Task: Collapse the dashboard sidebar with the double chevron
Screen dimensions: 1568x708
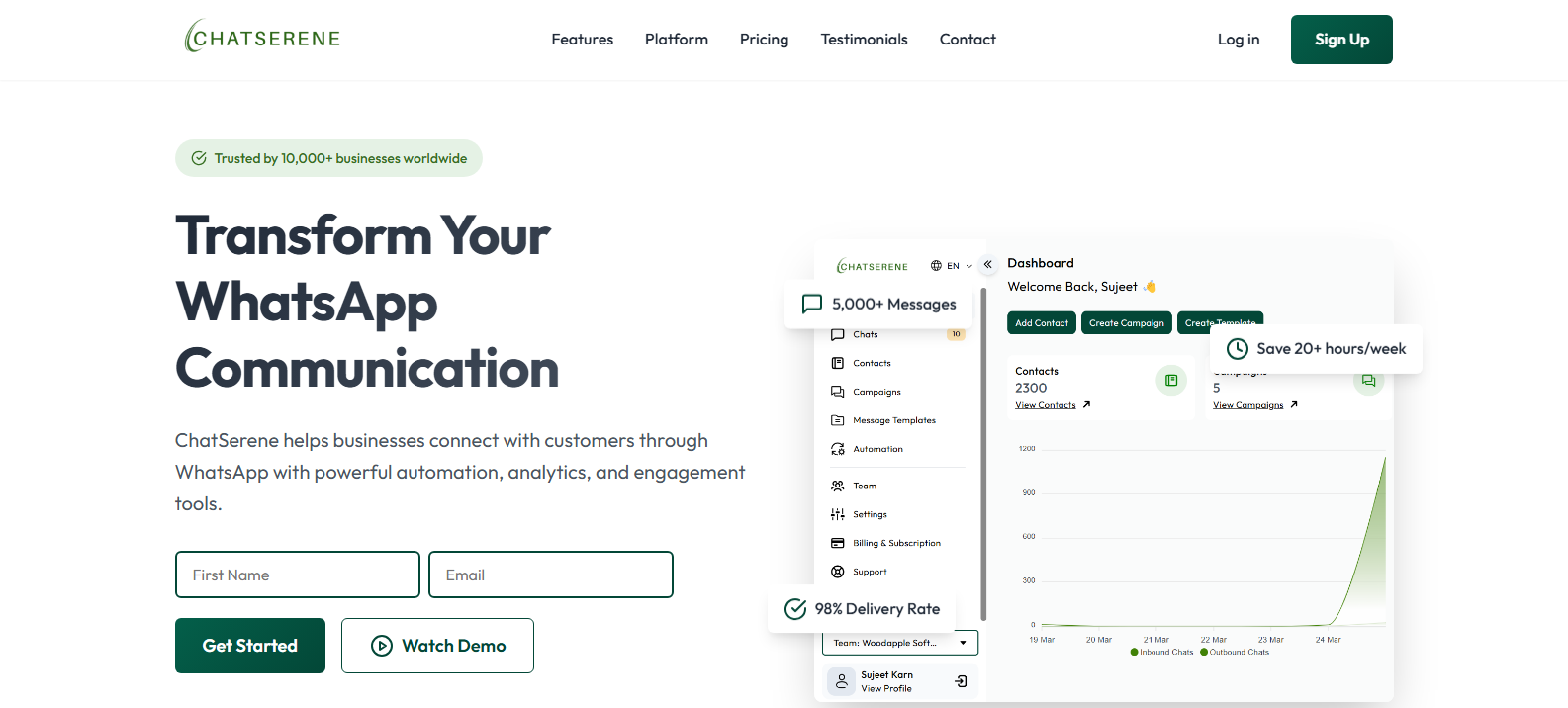Action: 987,265
